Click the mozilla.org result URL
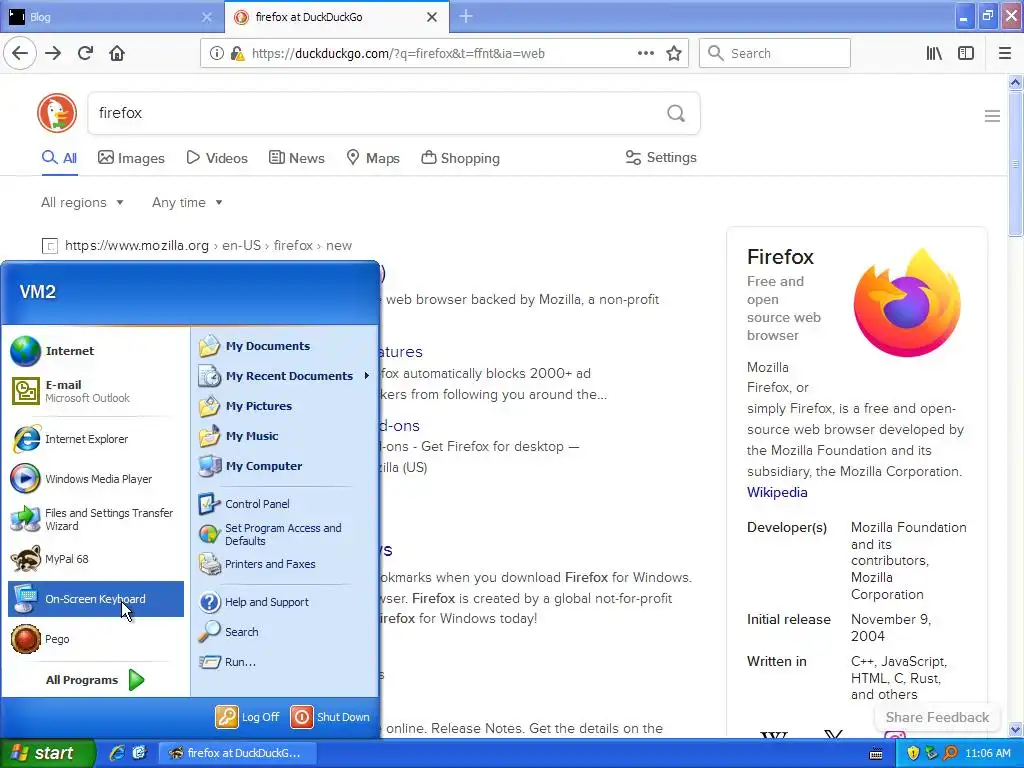1024x768 pixels. pyautogui.click(x=208, y=246)
